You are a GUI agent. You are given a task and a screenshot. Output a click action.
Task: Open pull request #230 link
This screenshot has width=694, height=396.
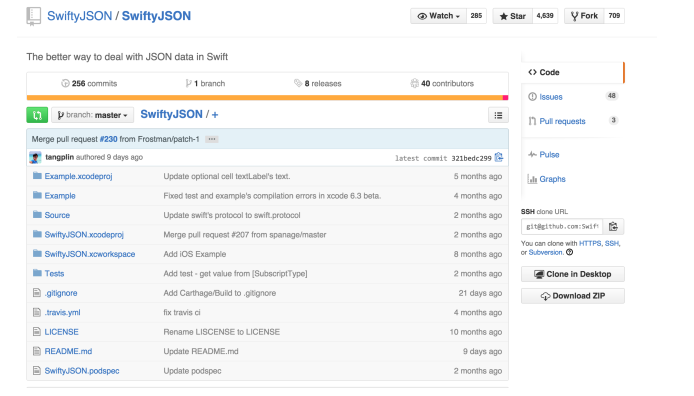108,139
